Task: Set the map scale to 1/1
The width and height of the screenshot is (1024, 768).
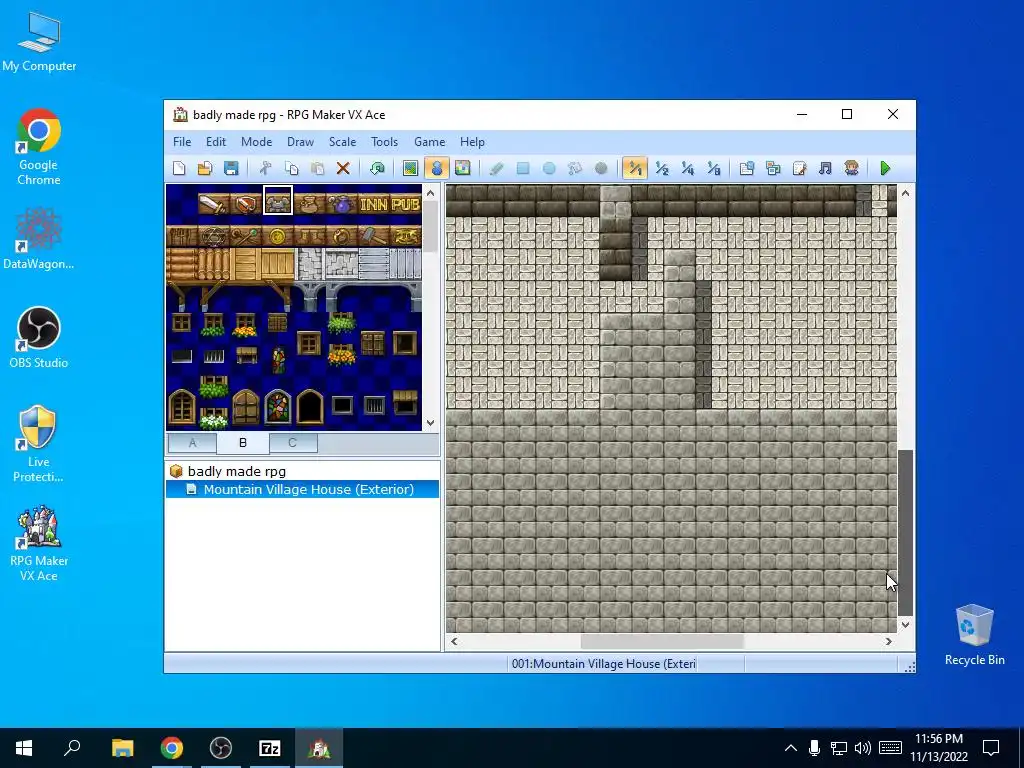Action: point(634,168)
